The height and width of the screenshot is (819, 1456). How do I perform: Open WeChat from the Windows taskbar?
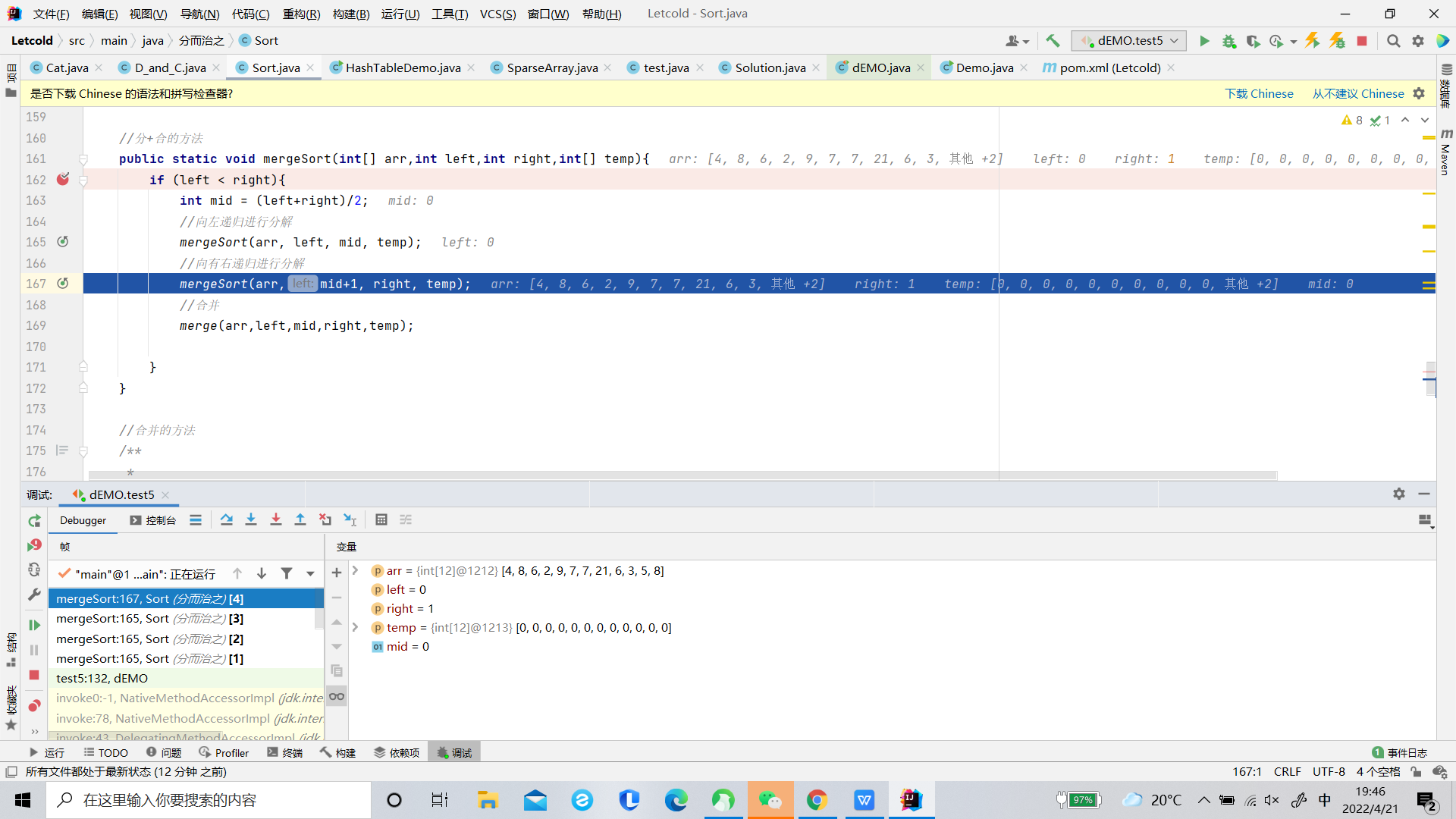770,800
